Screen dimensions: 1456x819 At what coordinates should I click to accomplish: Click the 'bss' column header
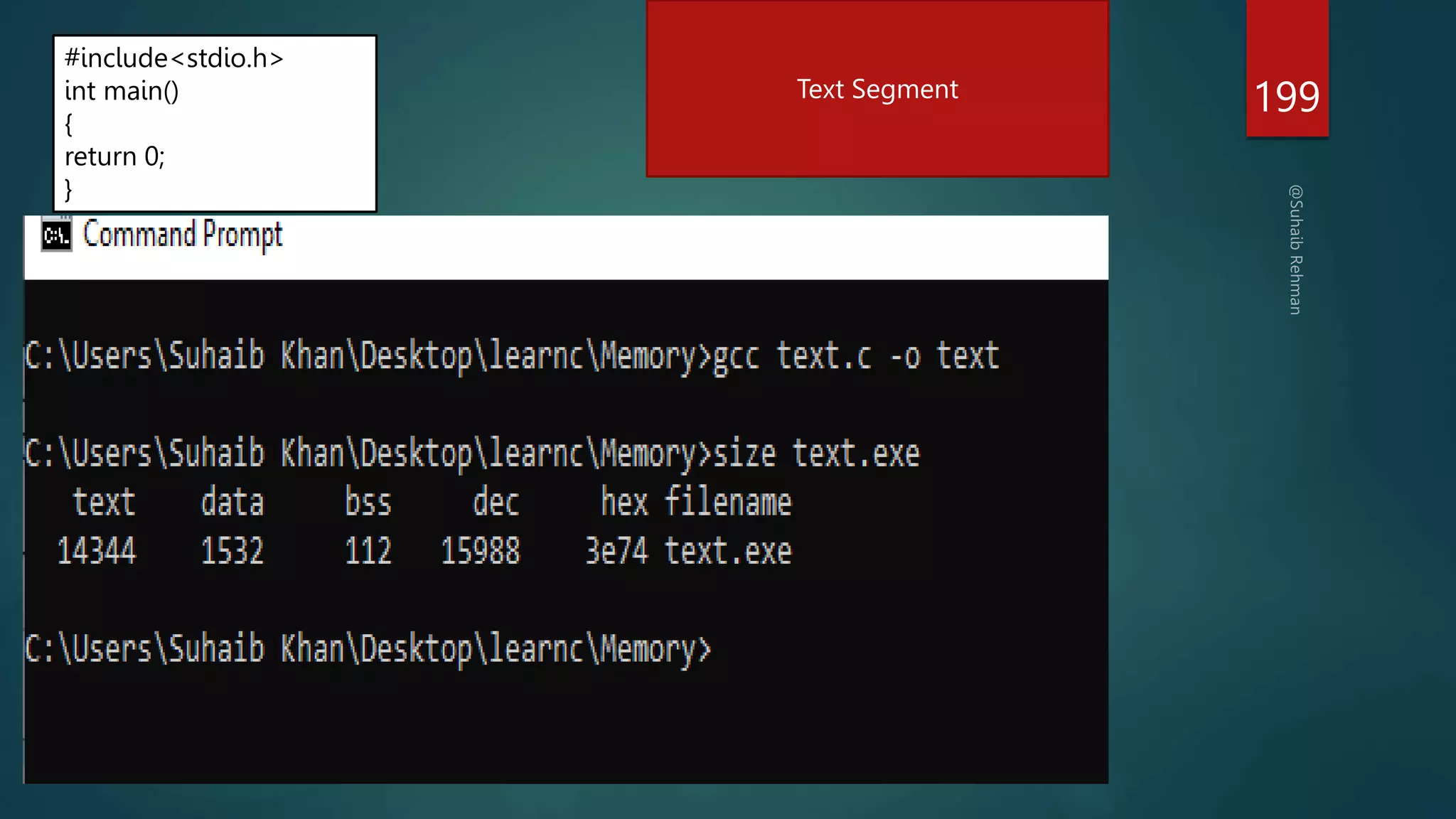pos(368,502)
